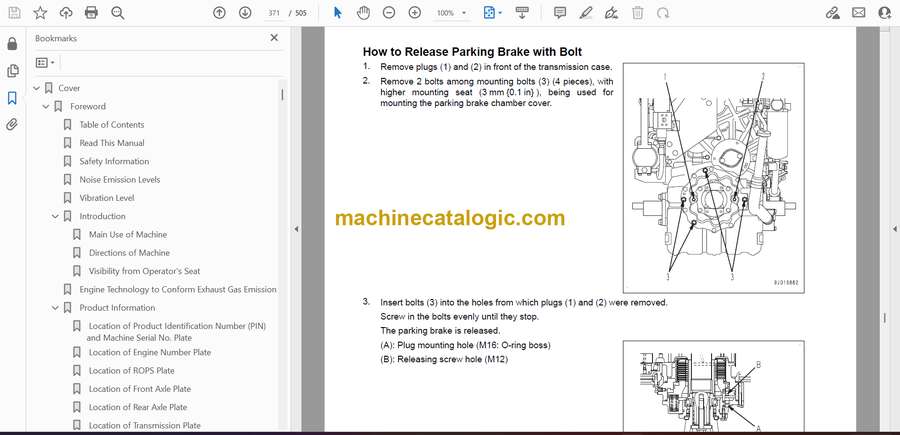900x435 pixels.
Task: Click the transmission case diagram image
Action: coord(713,178)
